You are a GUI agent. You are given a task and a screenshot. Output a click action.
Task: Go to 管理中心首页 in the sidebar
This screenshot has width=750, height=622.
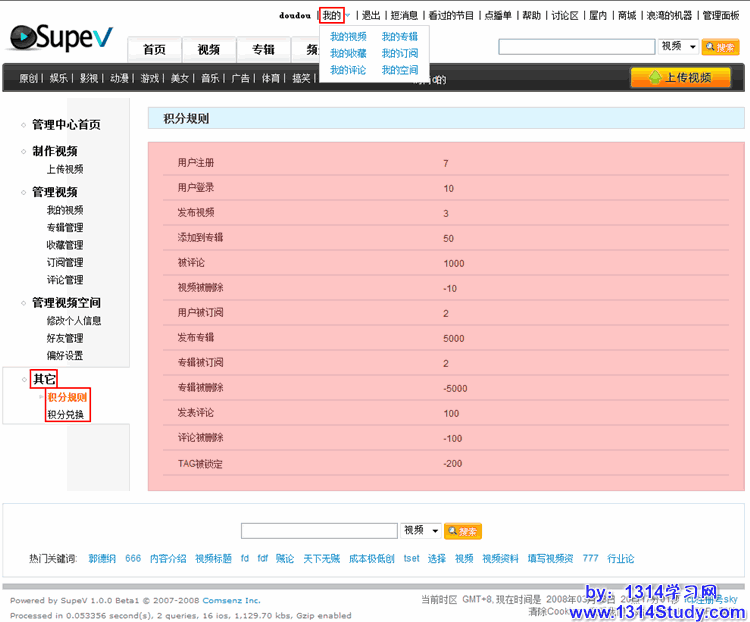[x=66, y=125]
